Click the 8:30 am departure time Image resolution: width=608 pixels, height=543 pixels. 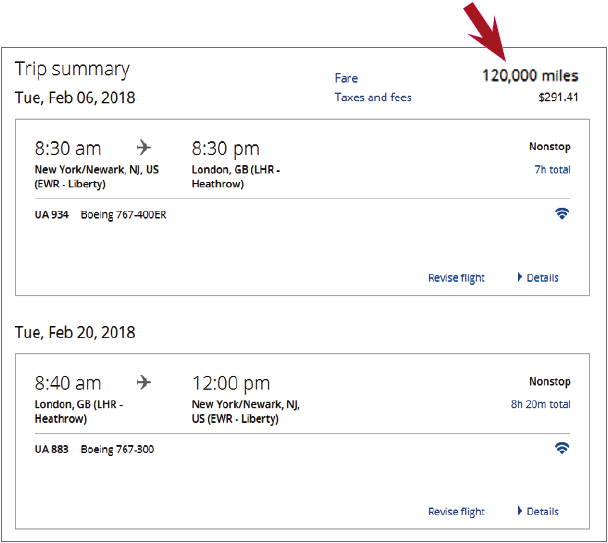click(x=68, y=149)
